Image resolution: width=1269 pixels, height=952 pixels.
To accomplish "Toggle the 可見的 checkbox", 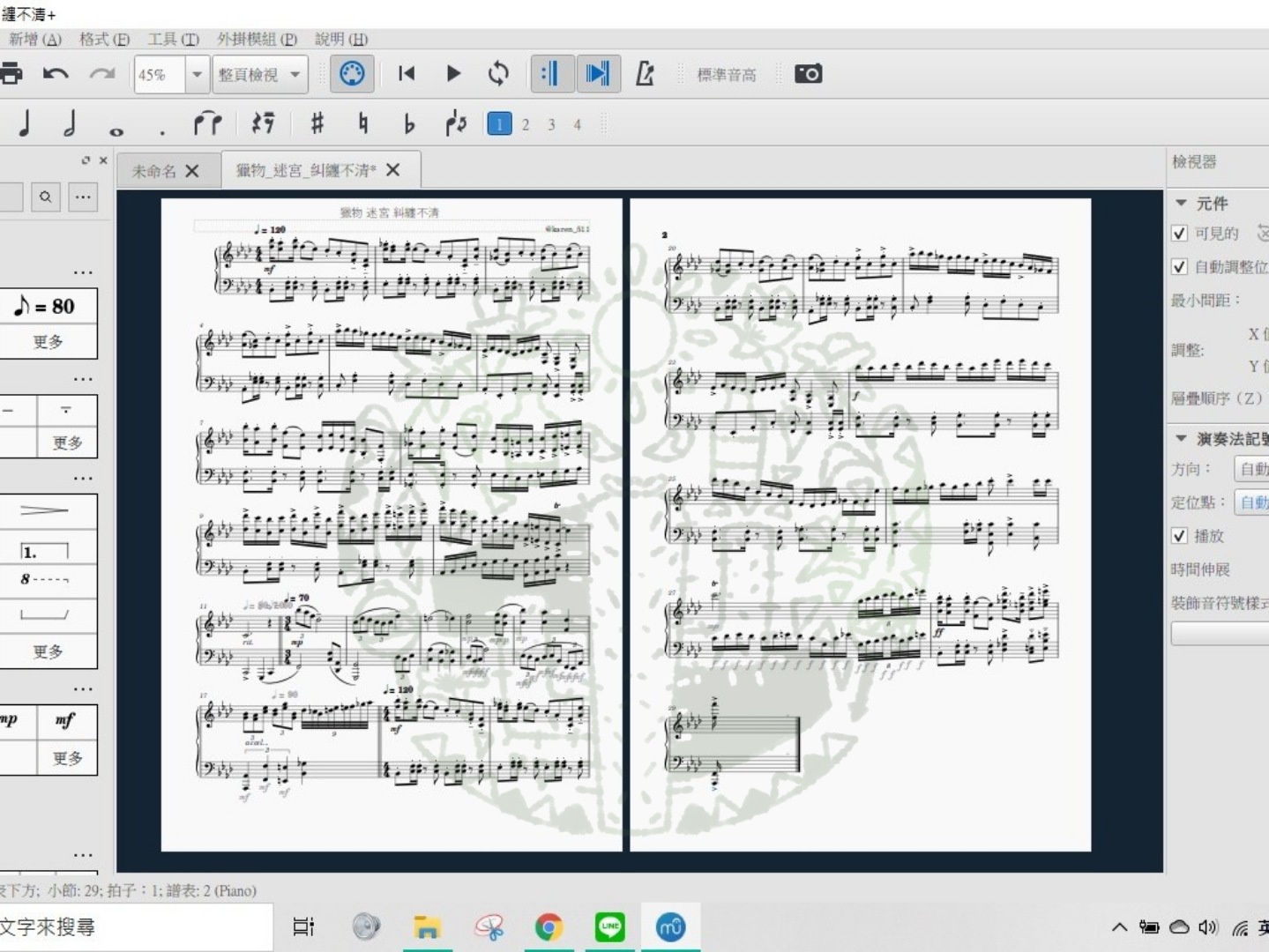I will coord(1179,234).
